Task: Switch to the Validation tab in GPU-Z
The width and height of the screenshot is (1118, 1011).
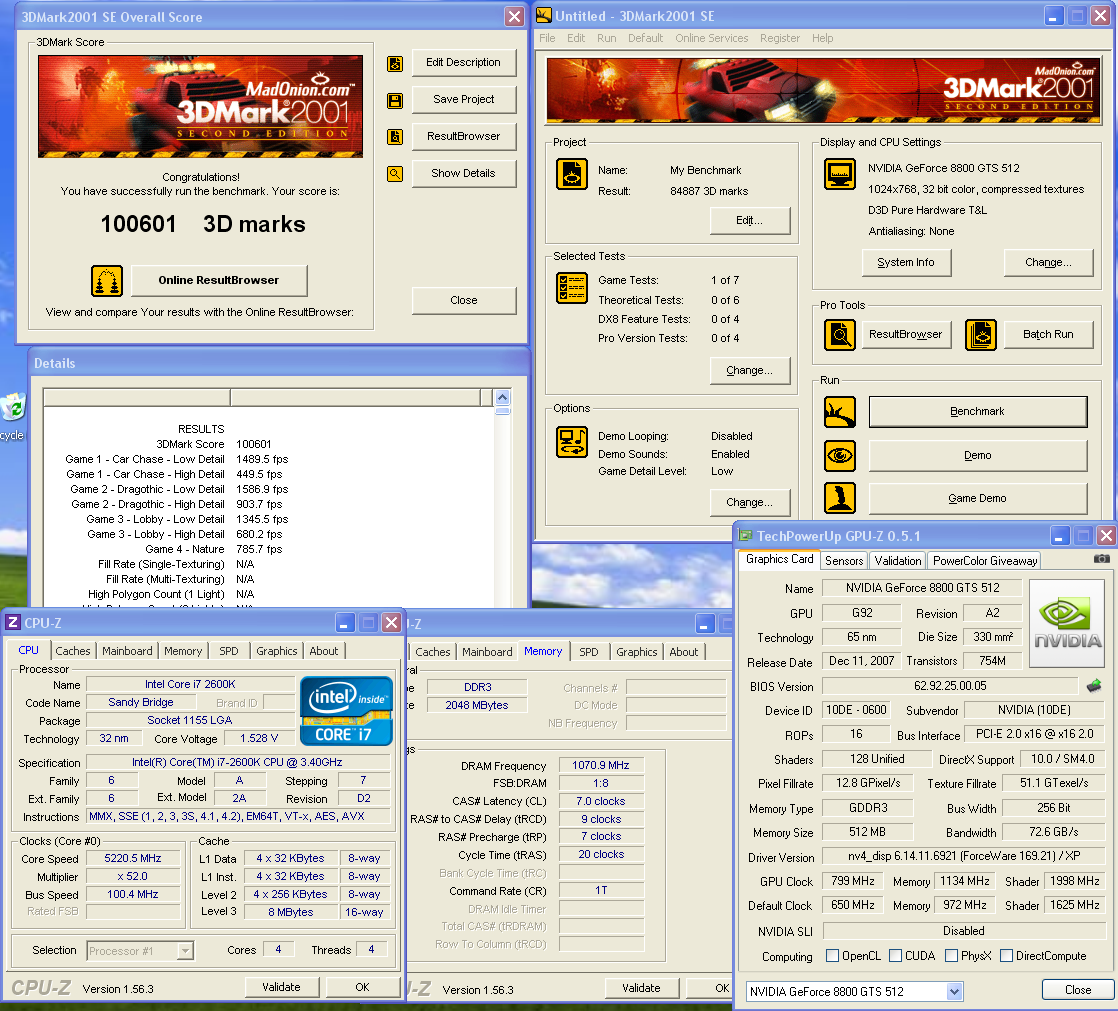Action: pos(898,560)
